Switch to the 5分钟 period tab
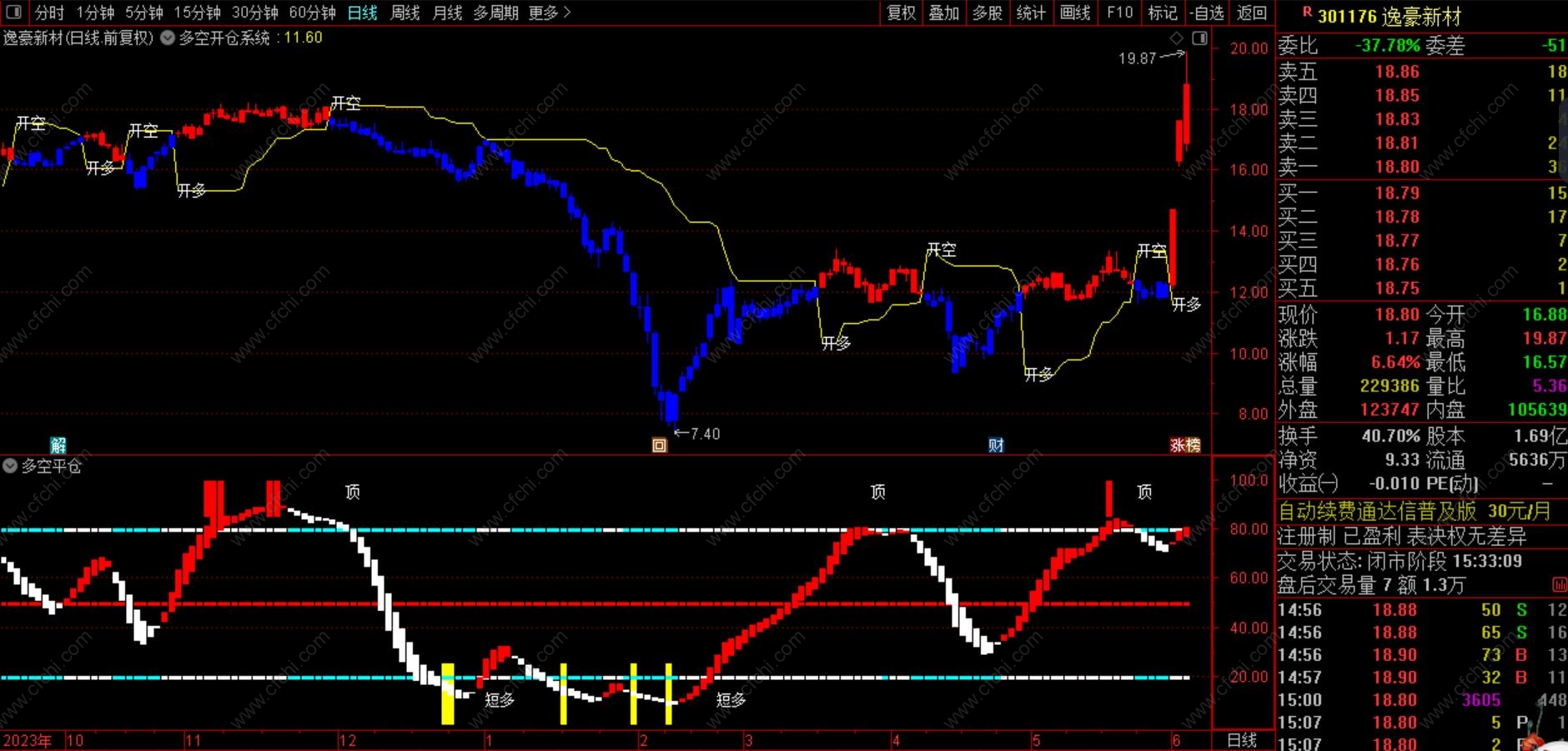The height and width of the screenshot is (751, 1568). [144, 13]
